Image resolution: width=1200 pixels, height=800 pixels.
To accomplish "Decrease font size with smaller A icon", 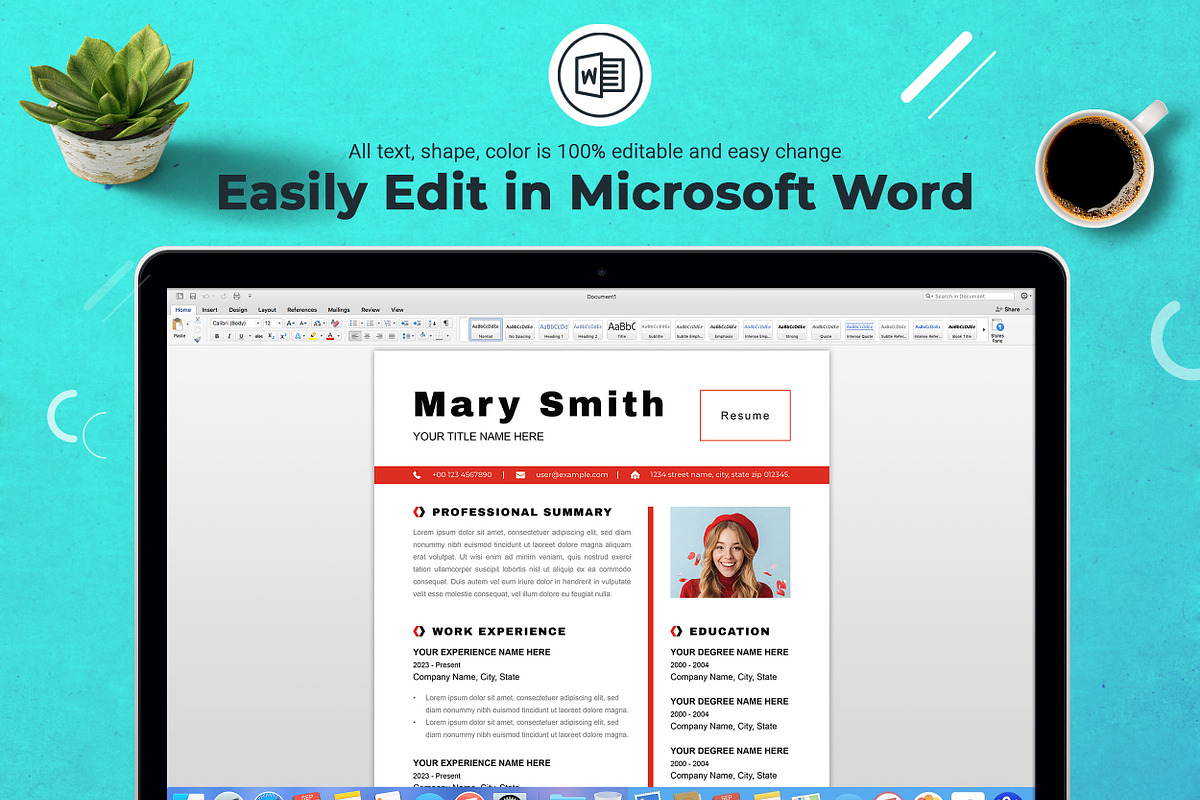I will point(303,323).
